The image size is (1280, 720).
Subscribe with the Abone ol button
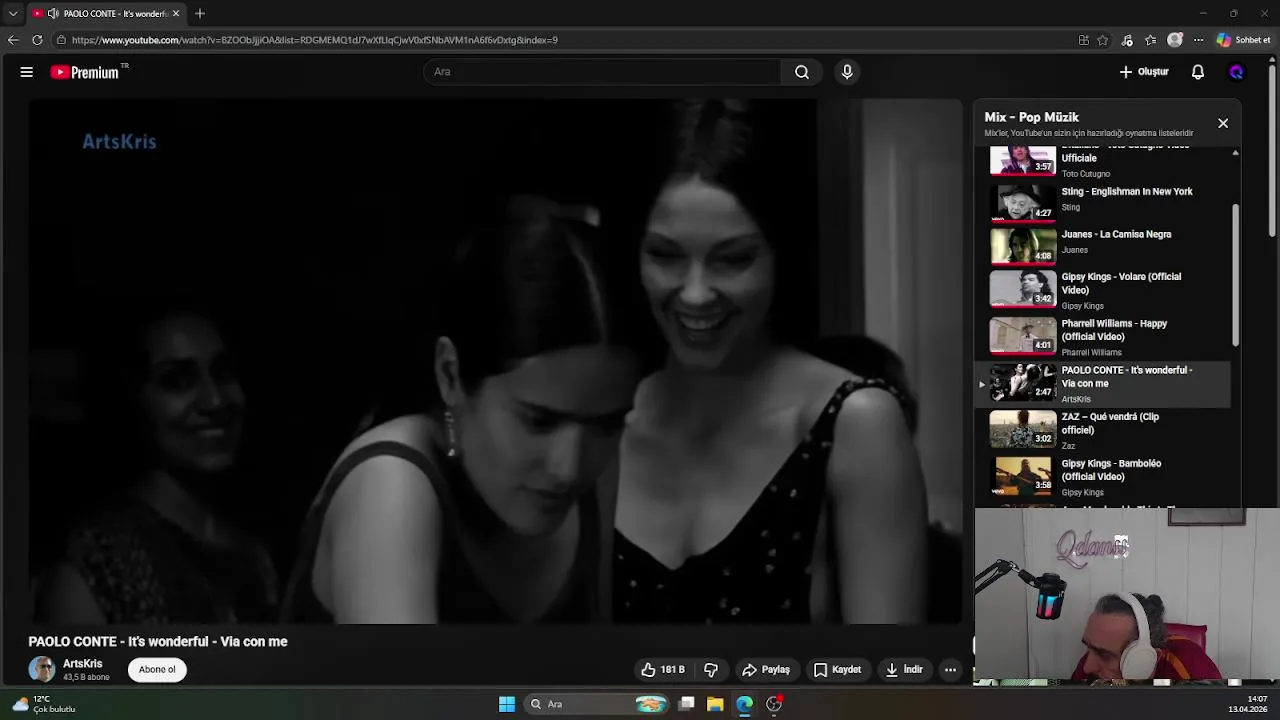point(157,670)
